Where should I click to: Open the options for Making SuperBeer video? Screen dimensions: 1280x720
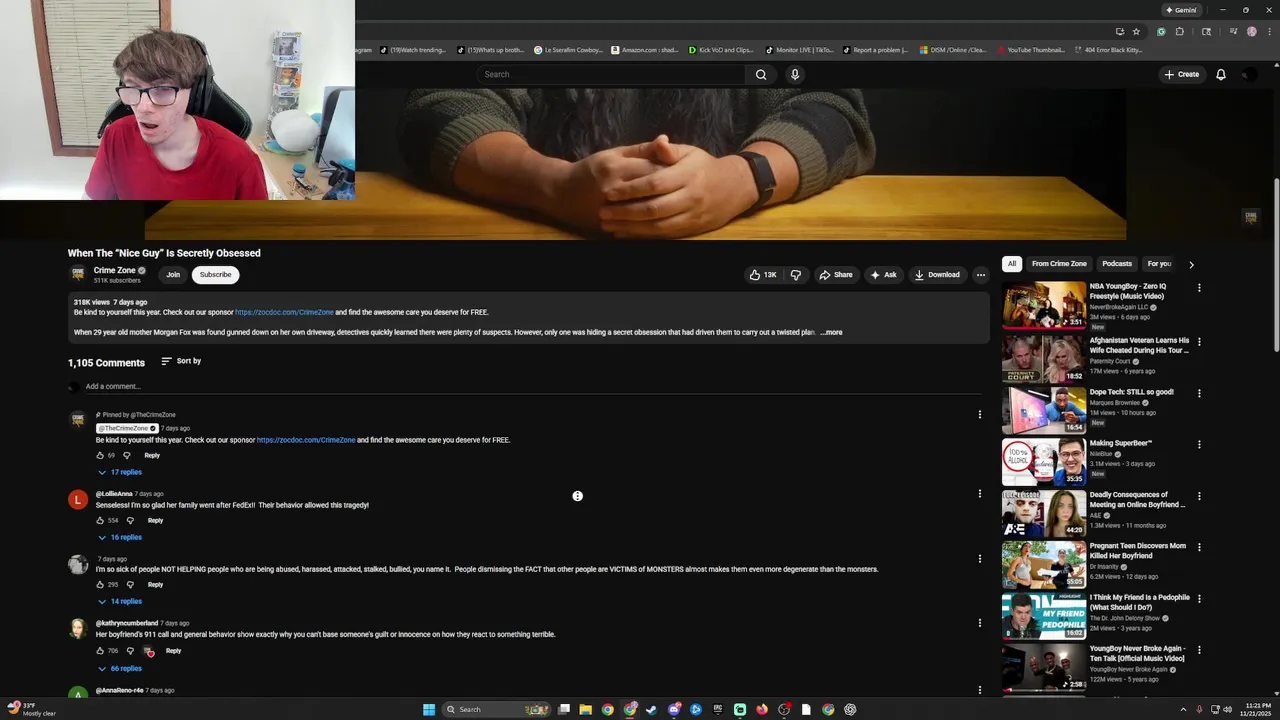tap(1199, 444)
